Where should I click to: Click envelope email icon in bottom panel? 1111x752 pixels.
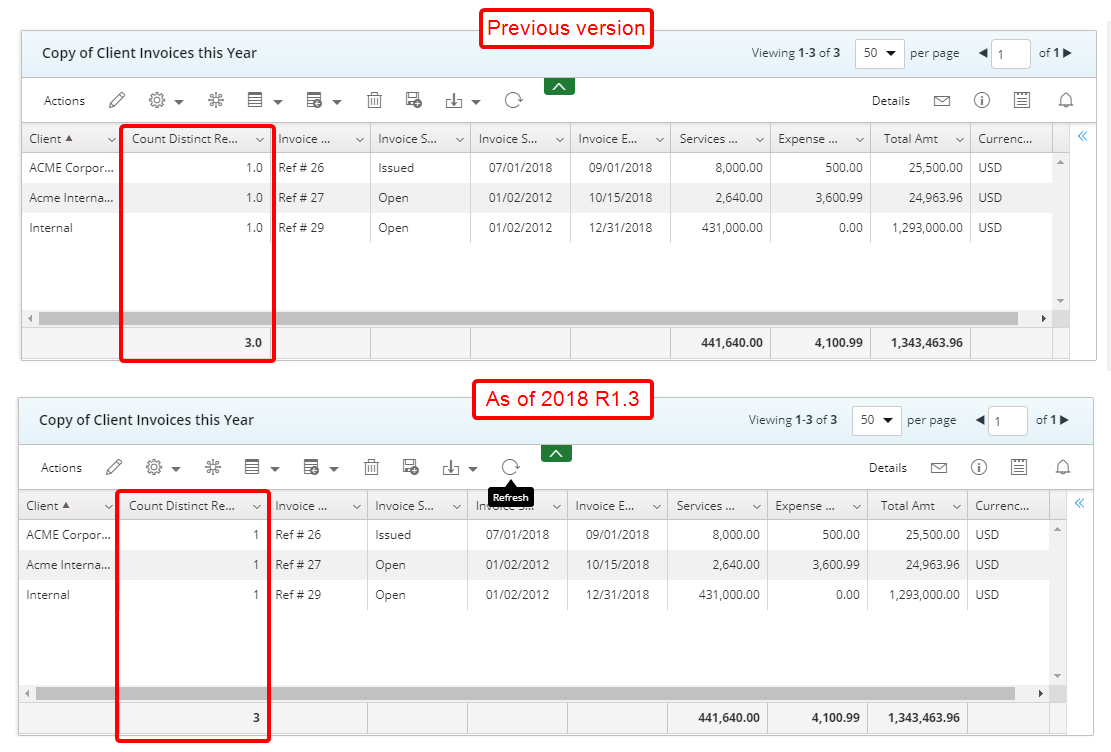(x=939, y=468)
